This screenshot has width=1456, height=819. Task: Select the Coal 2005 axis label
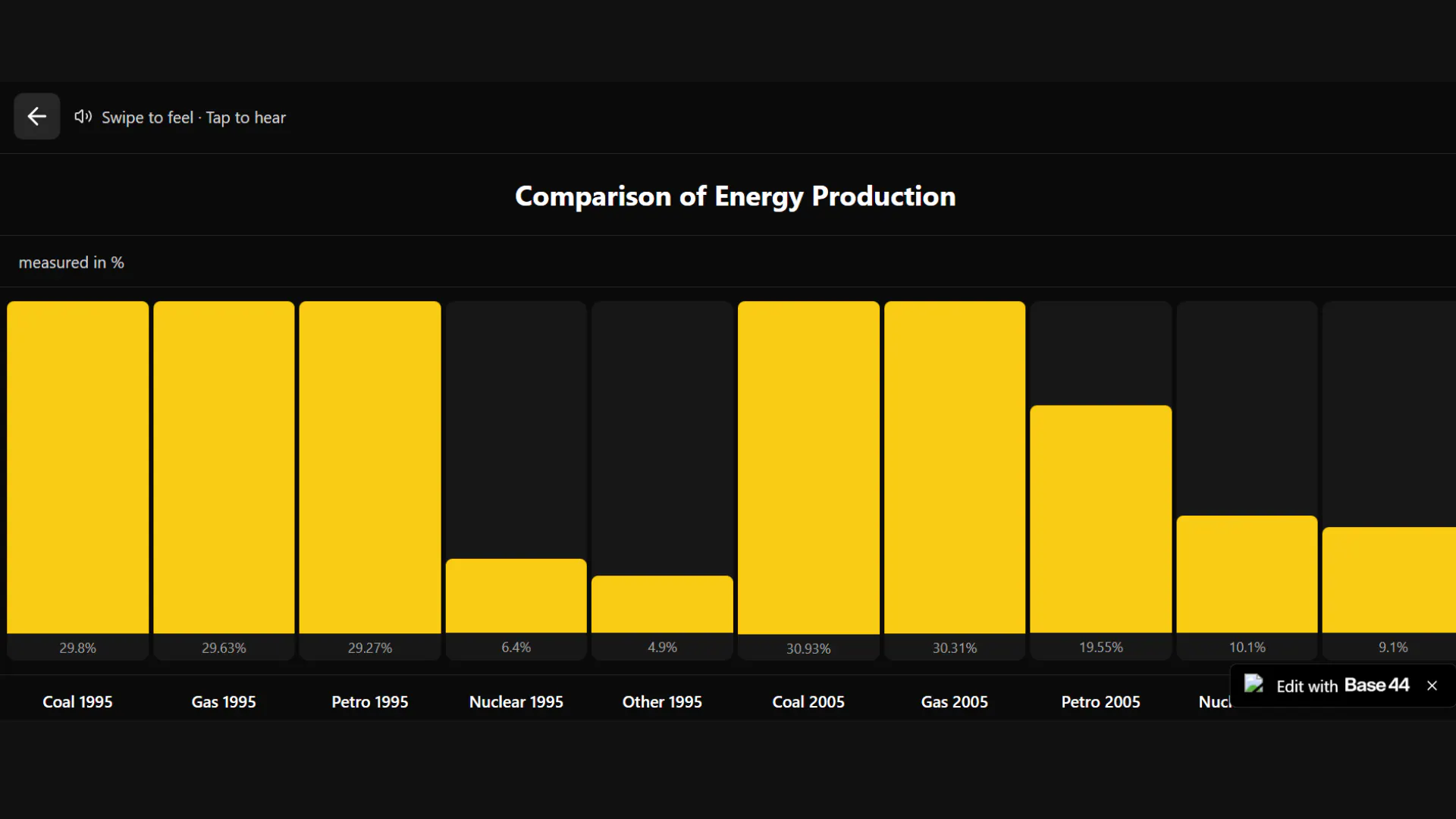808,701
